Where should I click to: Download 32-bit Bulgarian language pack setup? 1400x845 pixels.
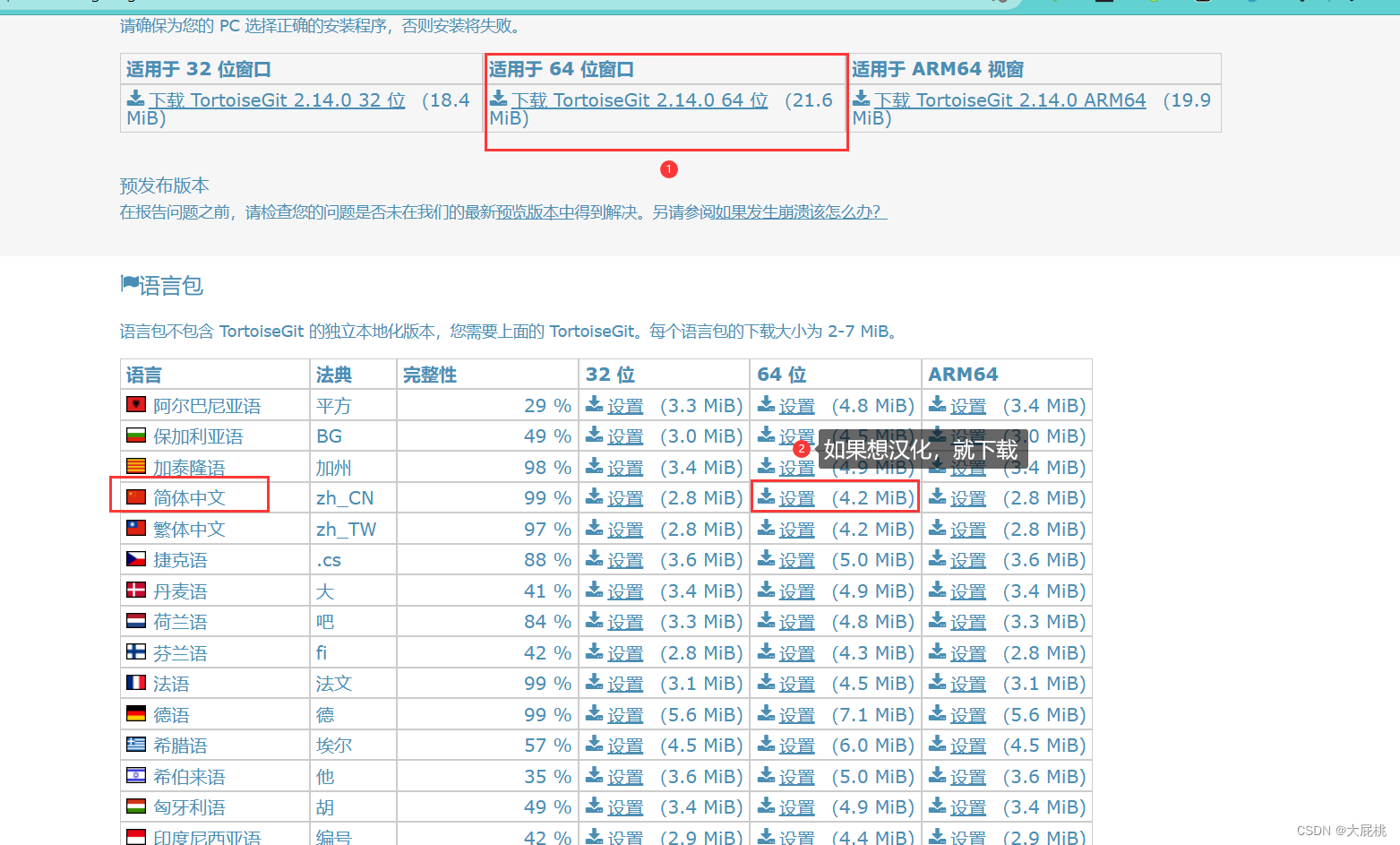(x=625, y=436)
